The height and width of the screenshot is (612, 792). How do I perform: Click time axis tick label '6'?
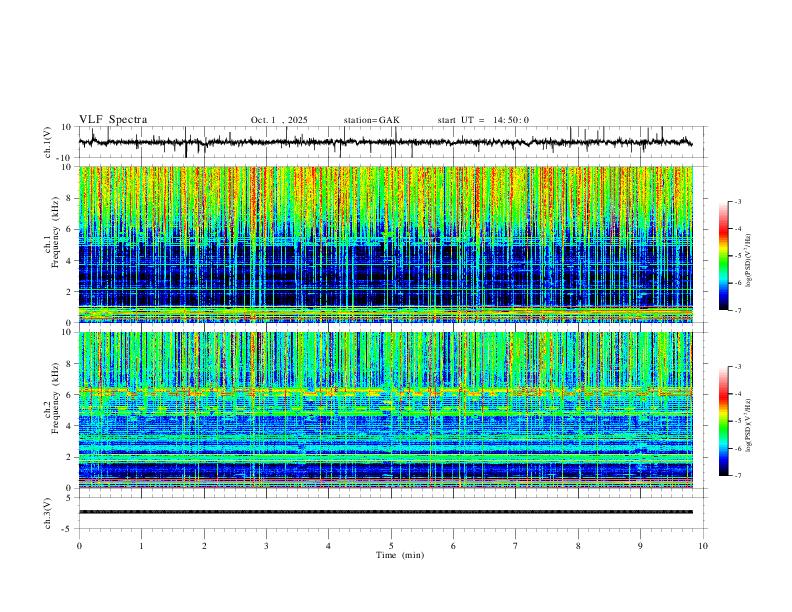(453, 546)
